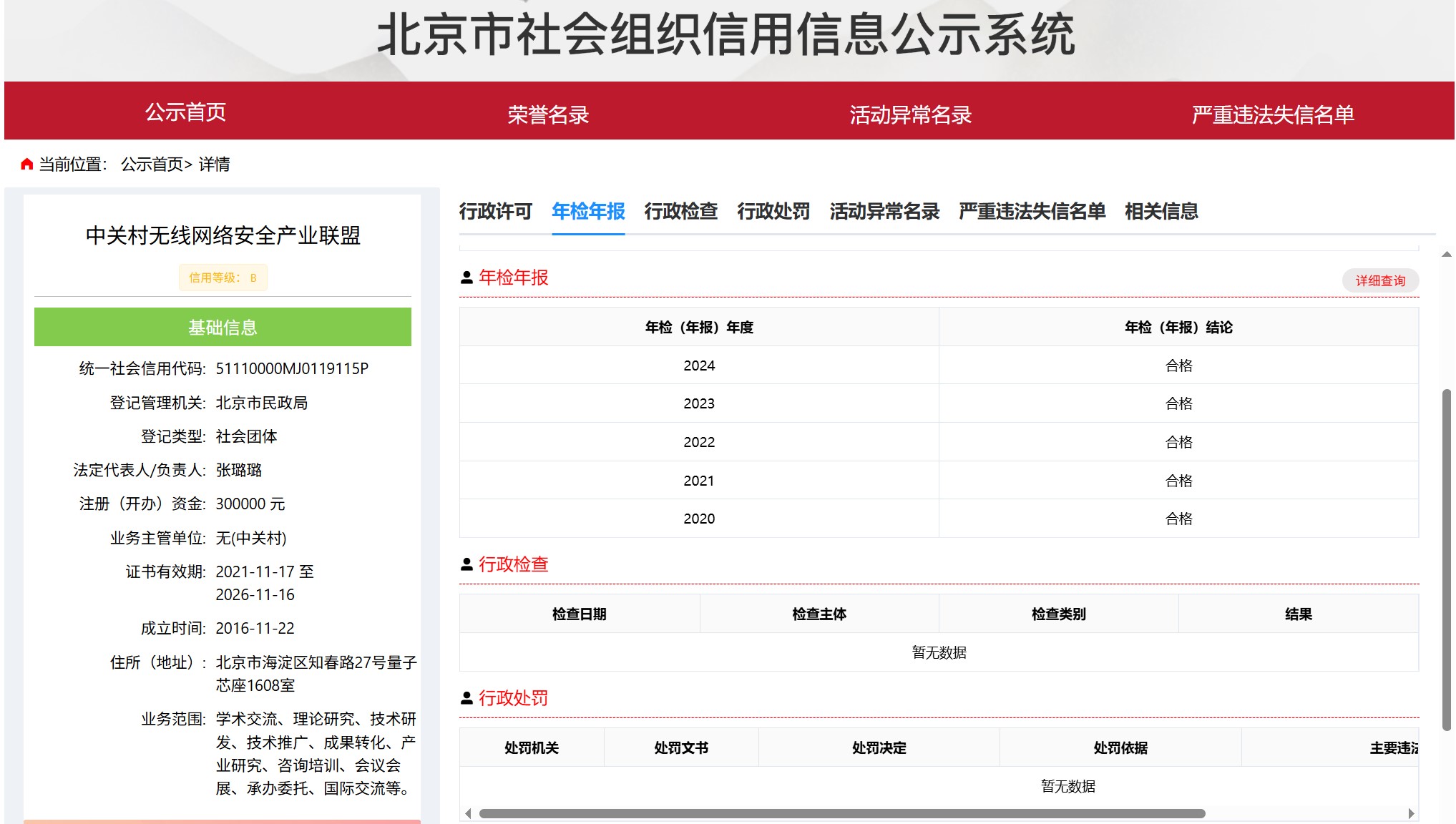Open the 荣誉名录 navigation item

tap(548, 114)
